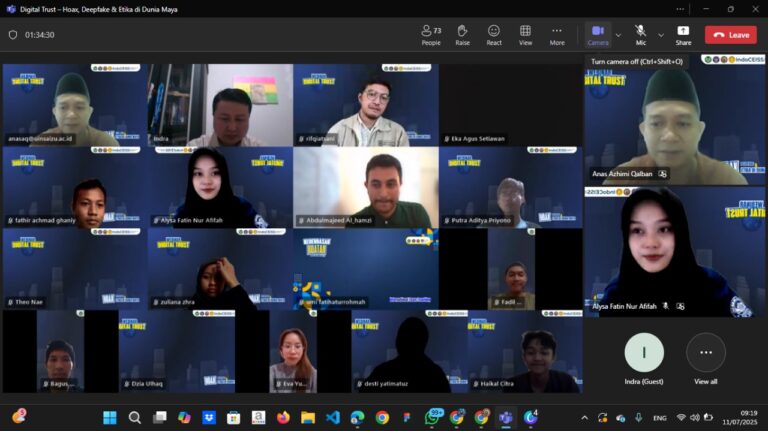
Task: Open the People participants panel
Action: coord(431,34)
